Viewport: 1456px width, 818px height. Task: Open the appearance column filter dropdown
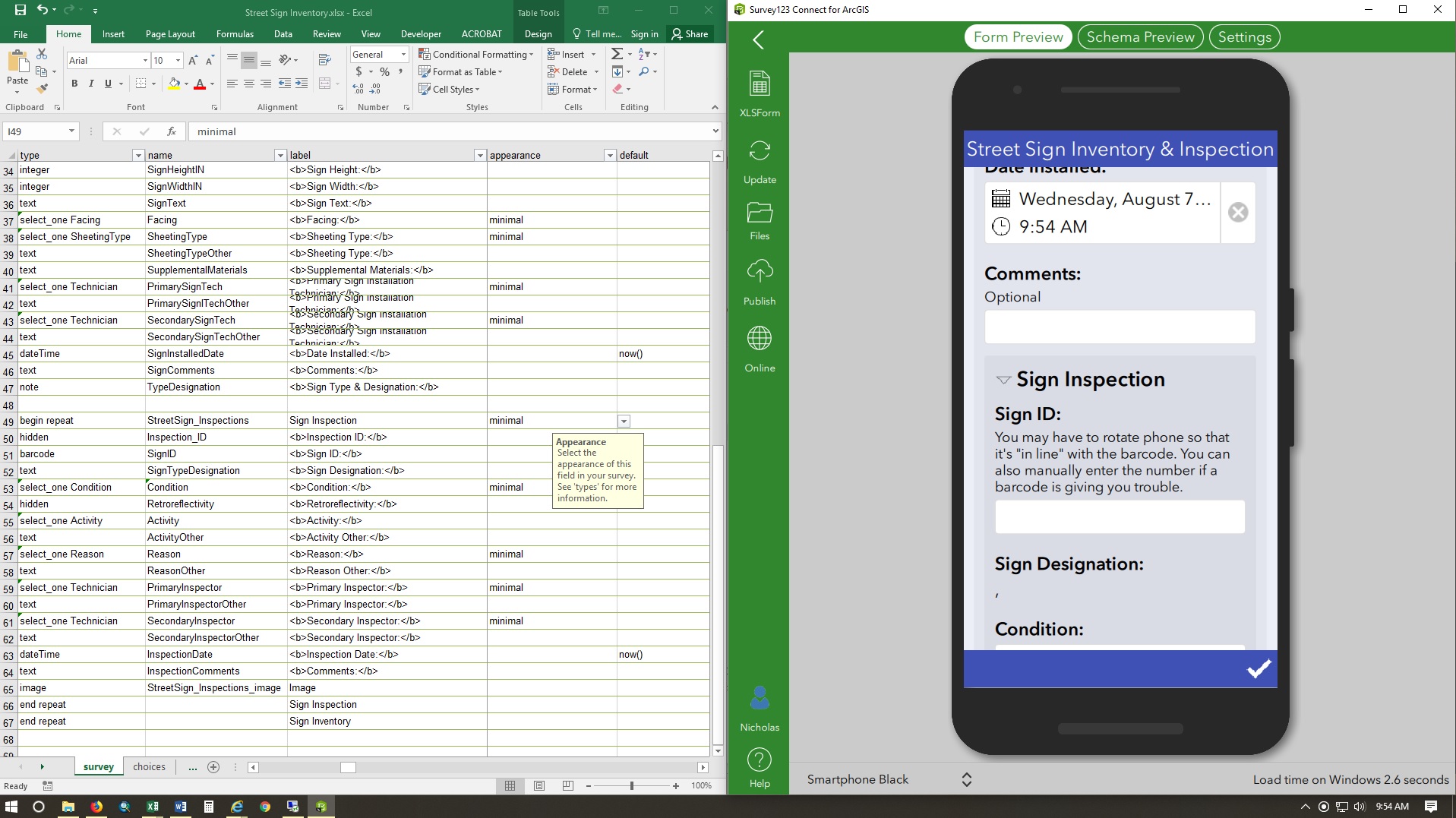[609, 155]
